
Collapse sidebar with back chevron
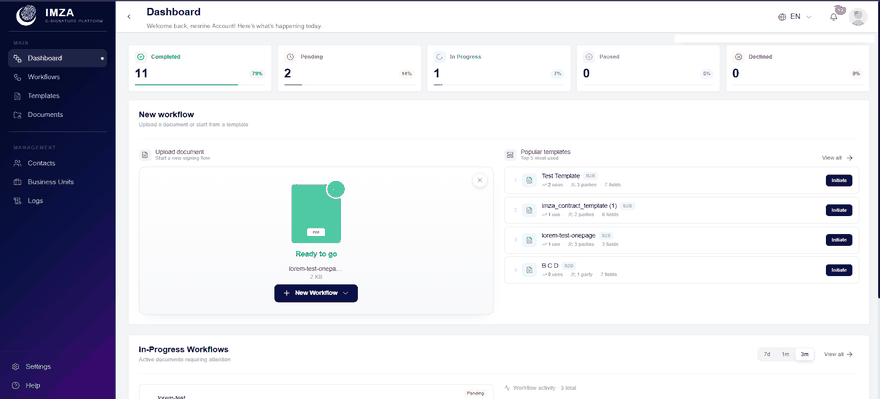click(x=129, y=17)
